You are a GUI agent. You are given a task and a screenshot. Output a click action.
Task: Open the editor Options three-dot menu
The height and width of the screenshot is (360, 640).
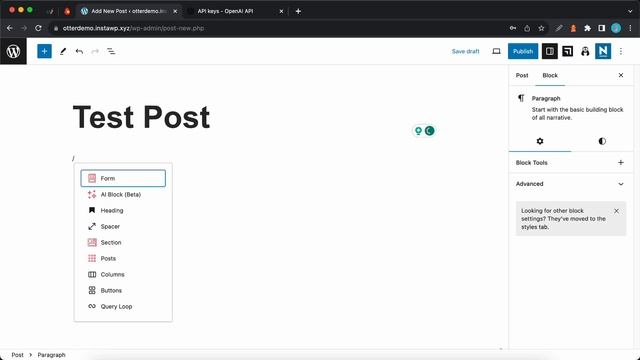(x=621, y=51)
